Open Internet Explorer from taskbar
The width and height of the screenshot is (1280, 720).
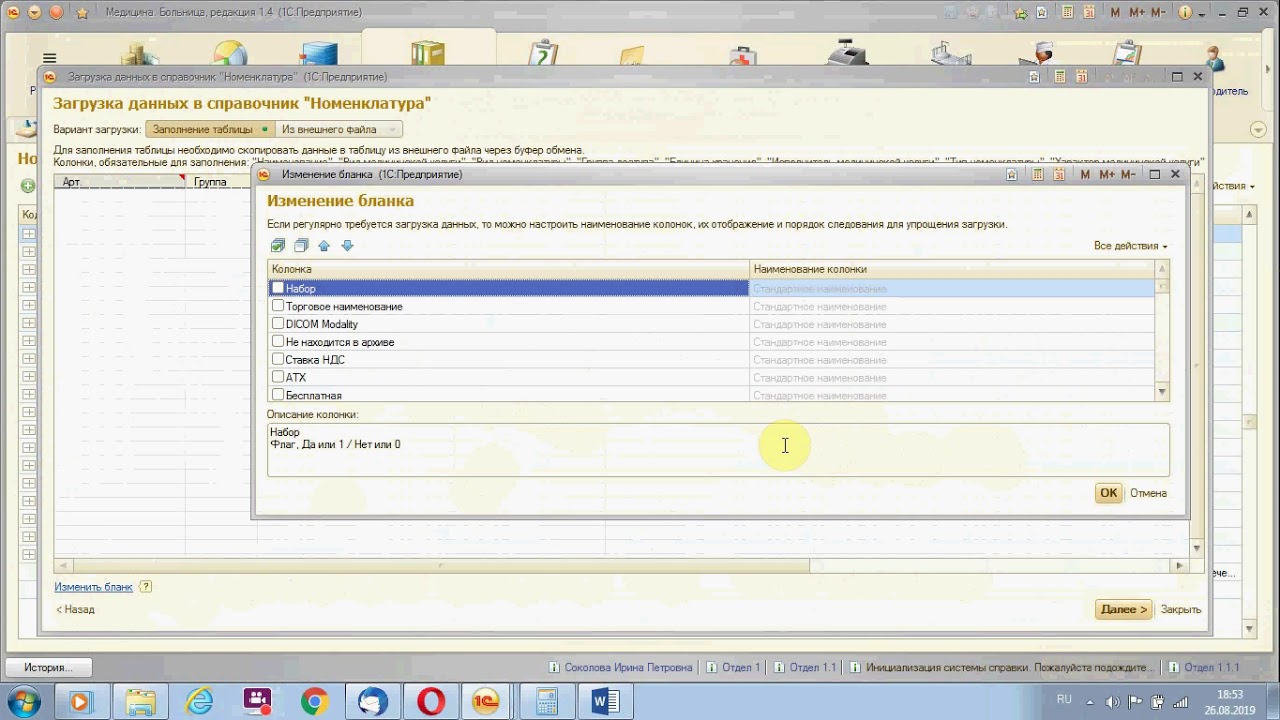coord(200,702)
